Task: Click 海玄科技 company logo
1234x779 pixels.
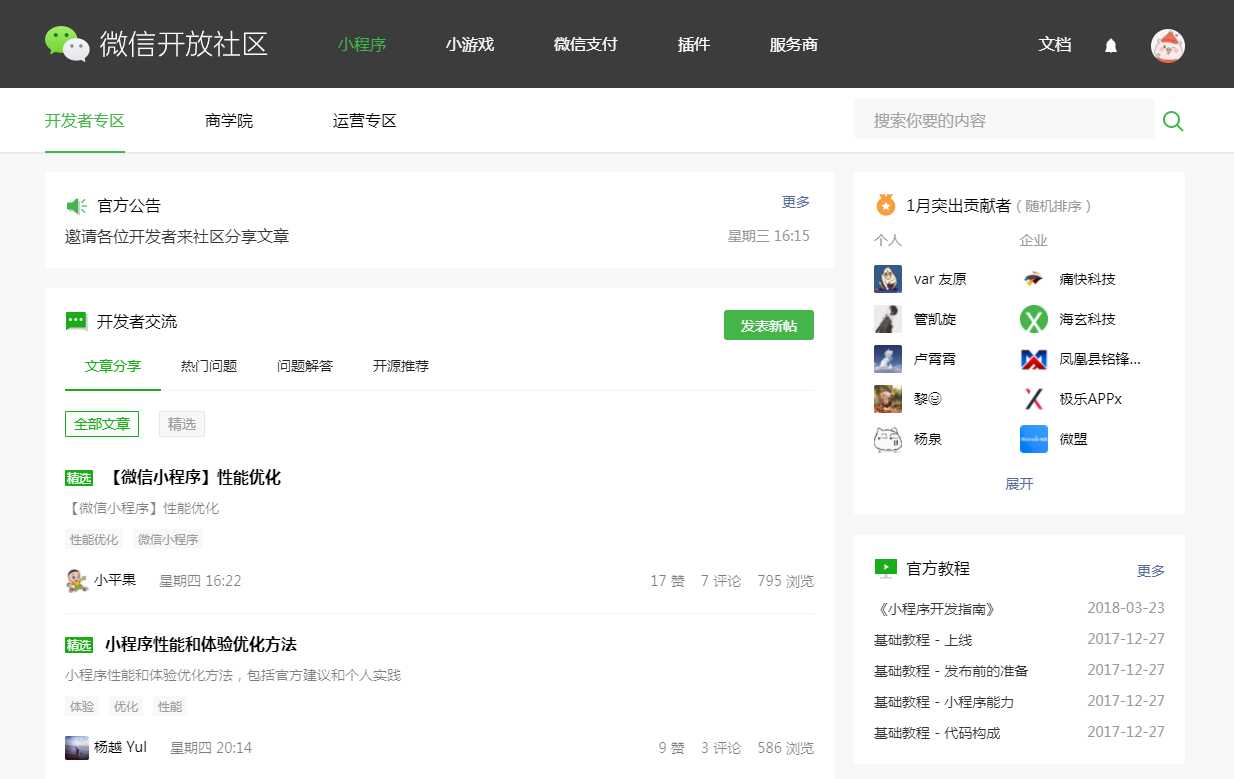Action: [x=1034, y=319]
